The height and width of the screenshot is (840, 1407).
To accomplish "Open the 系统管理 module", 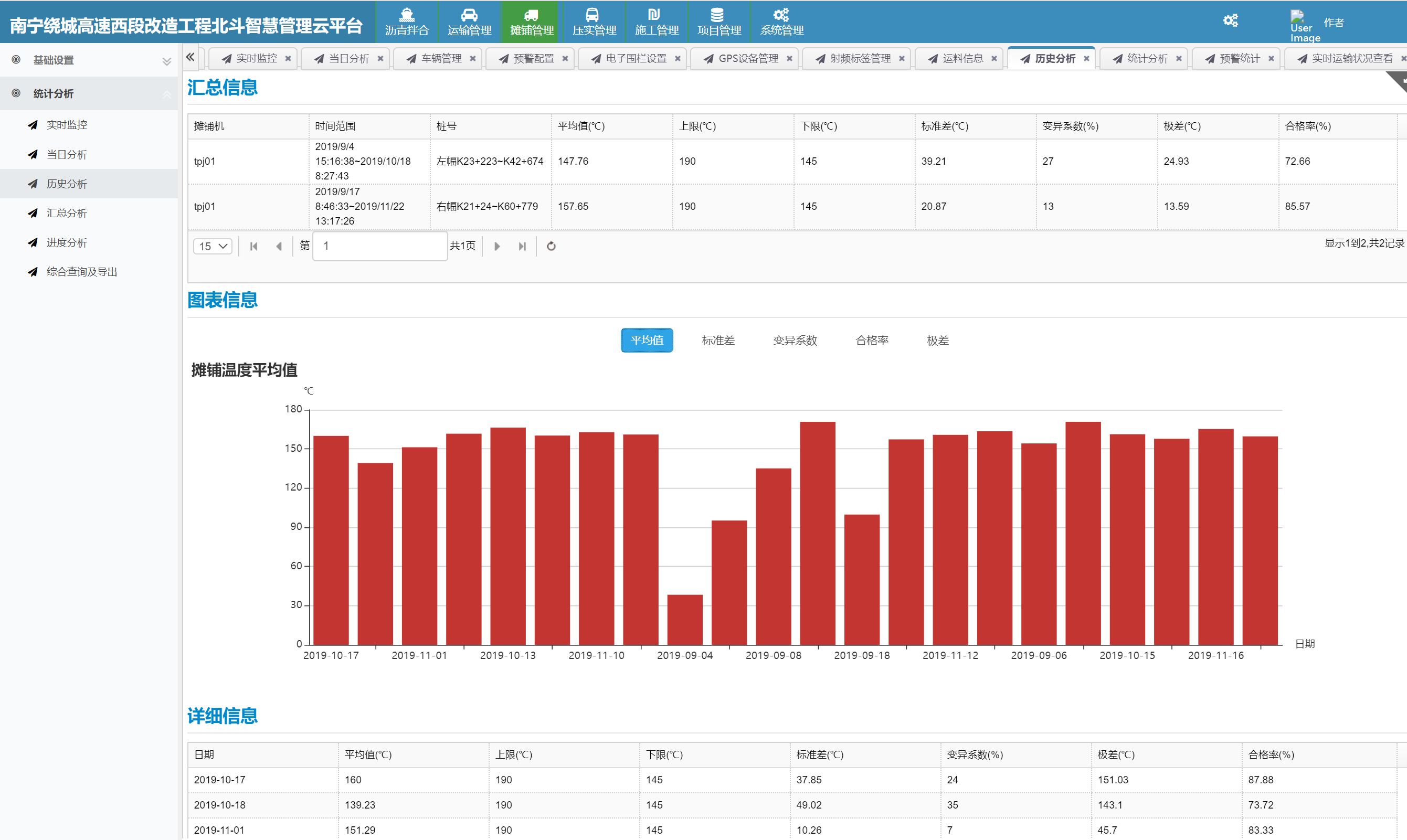I will (x=781, y=22).
